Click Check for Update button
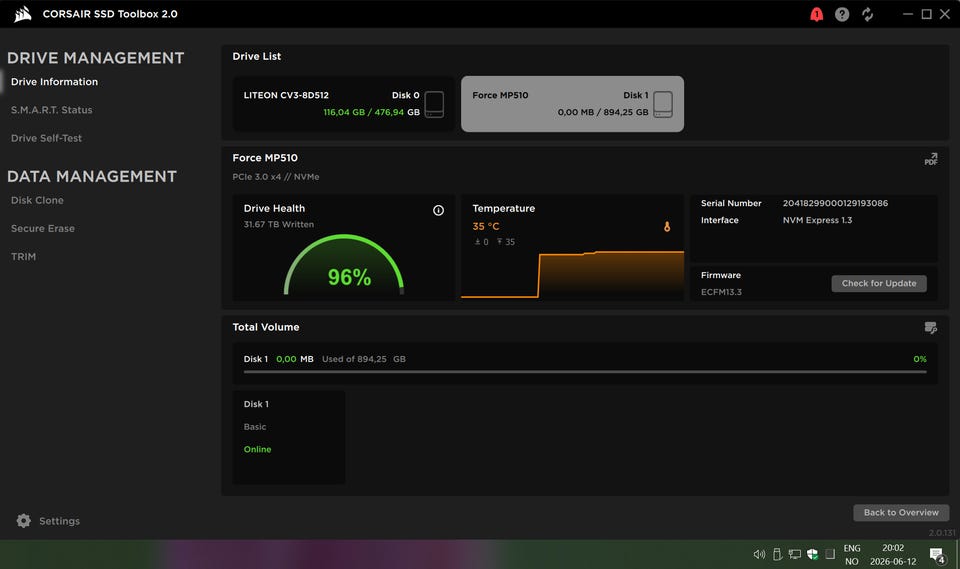Viewport: 960px width, 569px height. tap(879, 283)
